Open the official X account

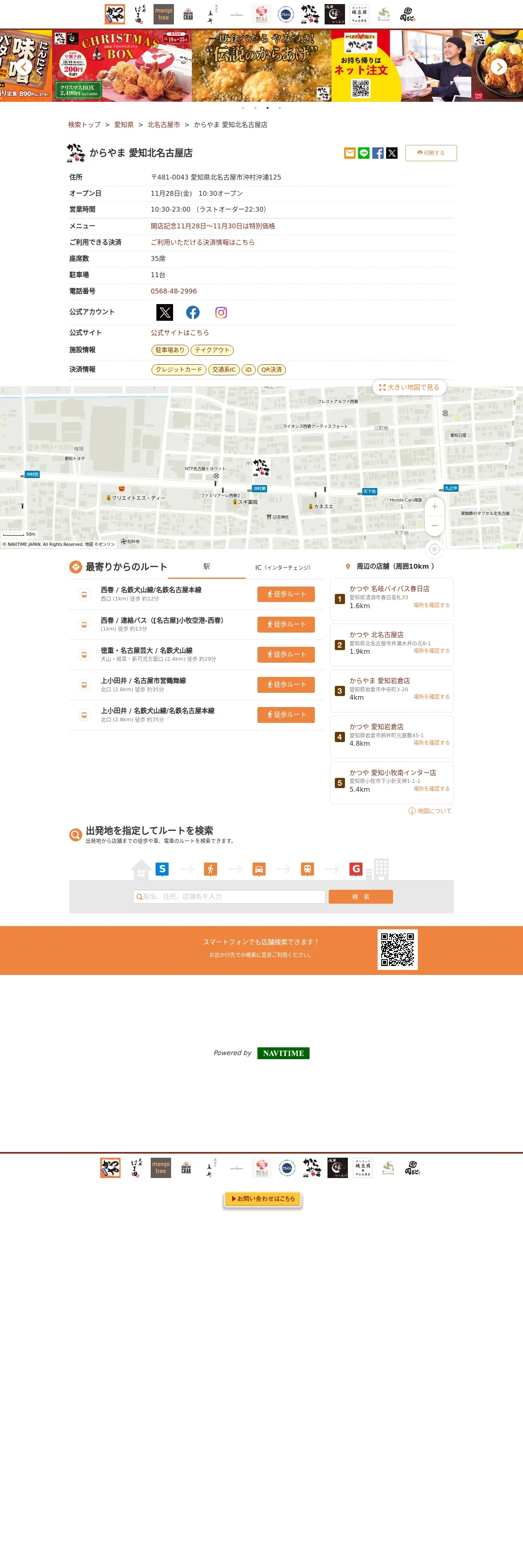pyautogui.click(x=165, y=312)
